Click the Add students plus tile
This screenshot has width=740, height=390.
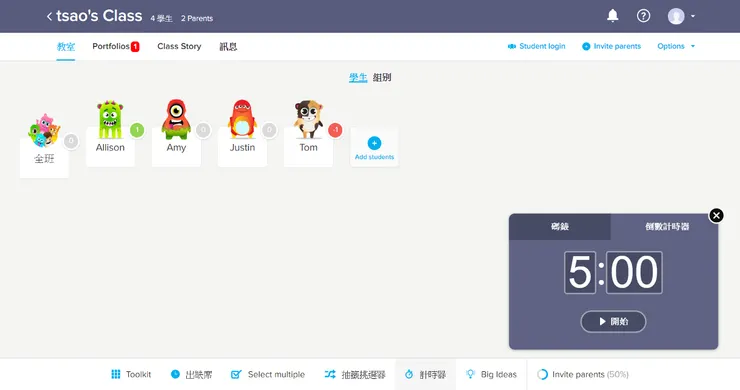point(374,147)
